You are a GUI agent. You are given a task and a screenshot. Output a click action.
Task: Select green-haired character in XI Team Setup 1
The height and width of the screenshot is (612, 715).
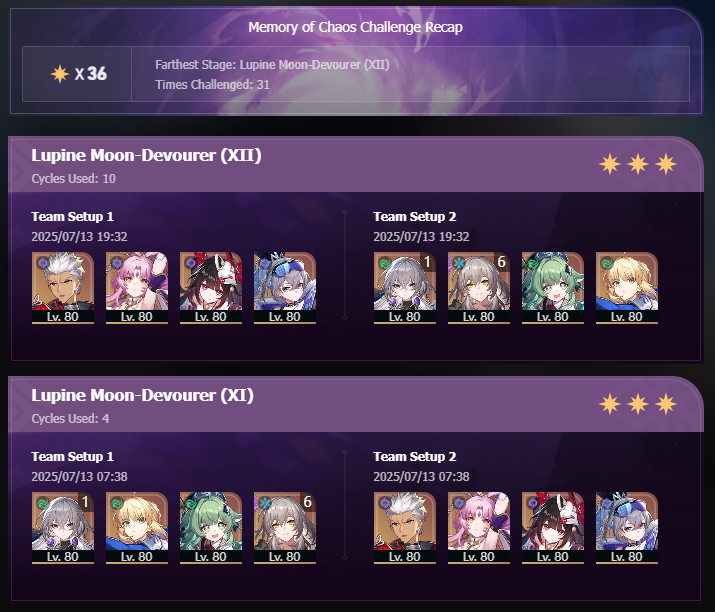point(211,528)
